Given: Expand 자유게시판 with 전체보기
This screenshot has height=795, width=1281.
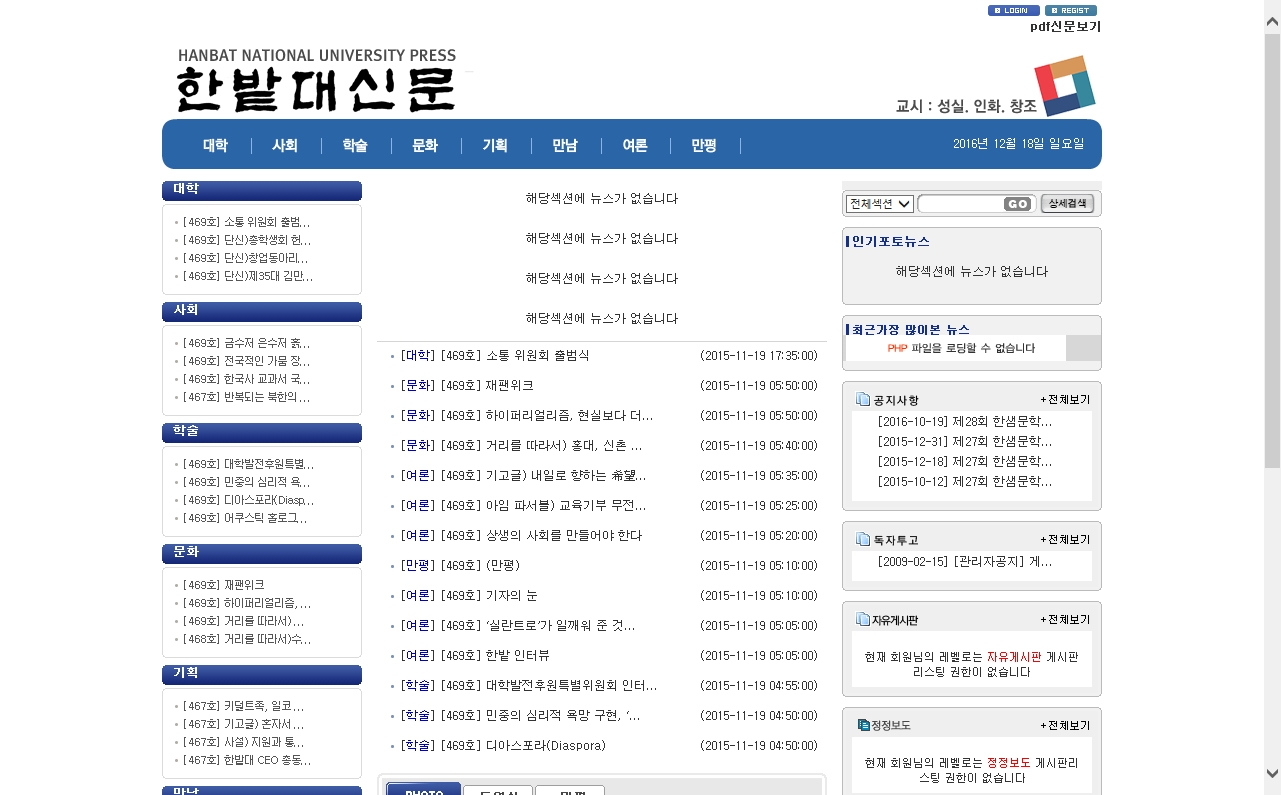Looking at the screenshot, I should [x=1065, y=619].
